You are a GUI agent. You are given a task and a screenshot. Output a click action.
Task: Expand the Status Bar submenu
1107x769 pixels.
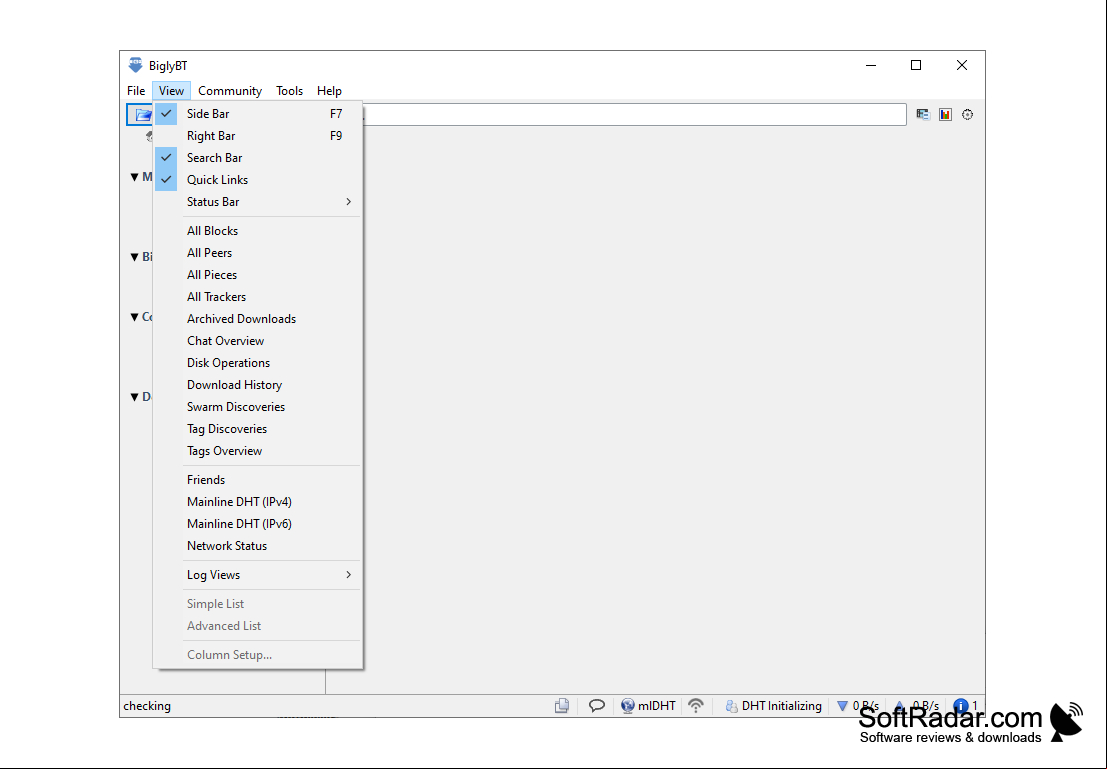[x=258, y=201]
